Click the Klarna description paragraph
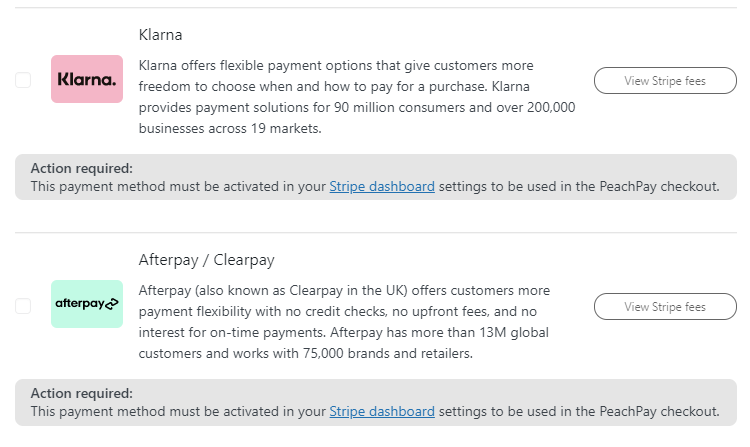The width and height of the screenshot is (750, 447). tap(357, 97)
